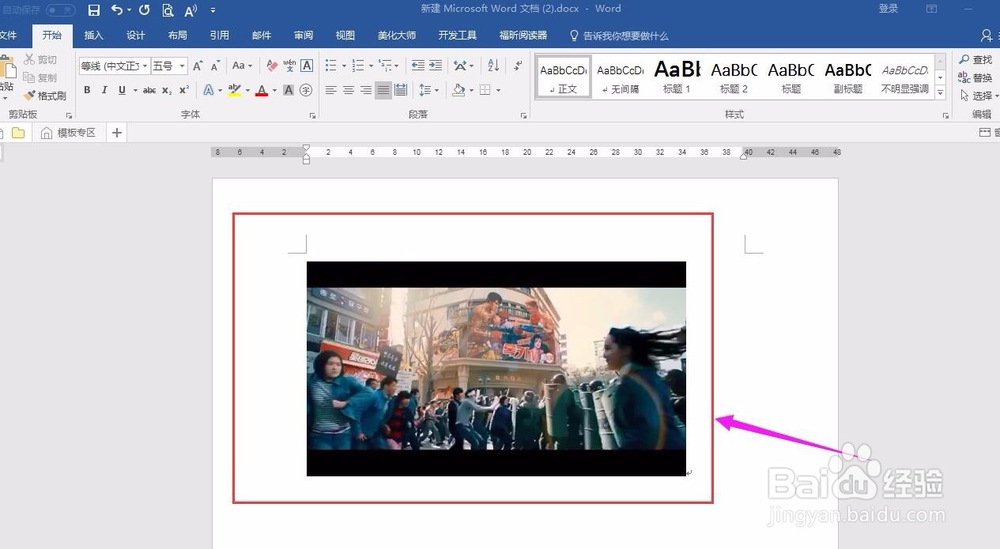
Task: Switch to the 插入 tab
Action: point(93,36)
